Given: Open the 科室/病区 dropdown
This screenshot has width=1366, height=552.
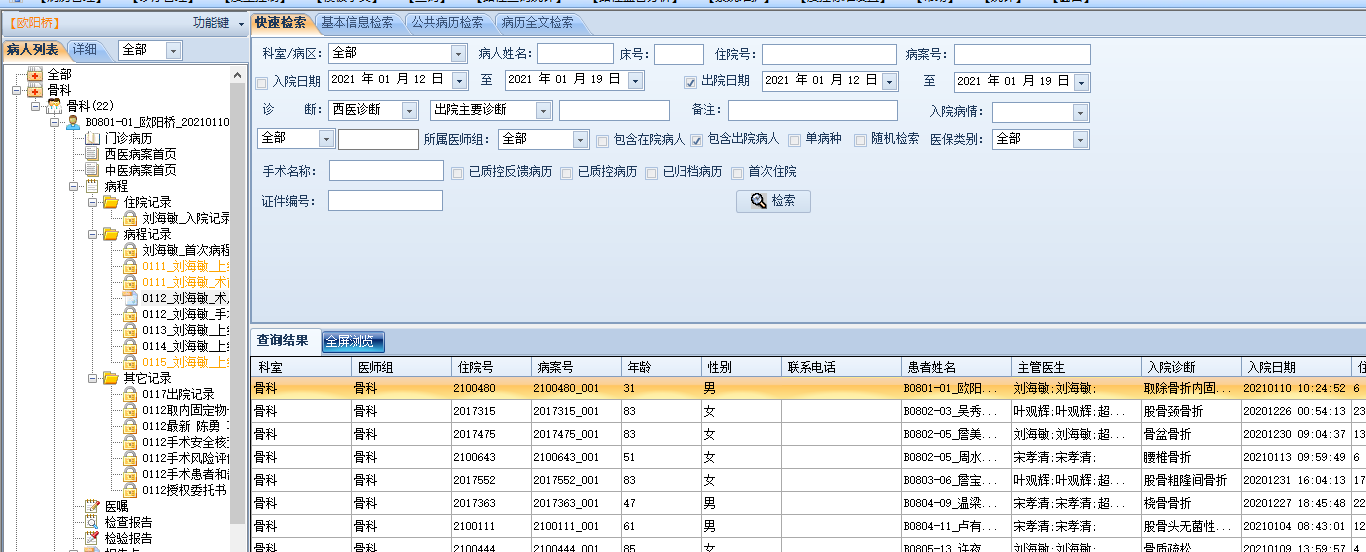Looking at the screenshot, I should click(458, 53).
